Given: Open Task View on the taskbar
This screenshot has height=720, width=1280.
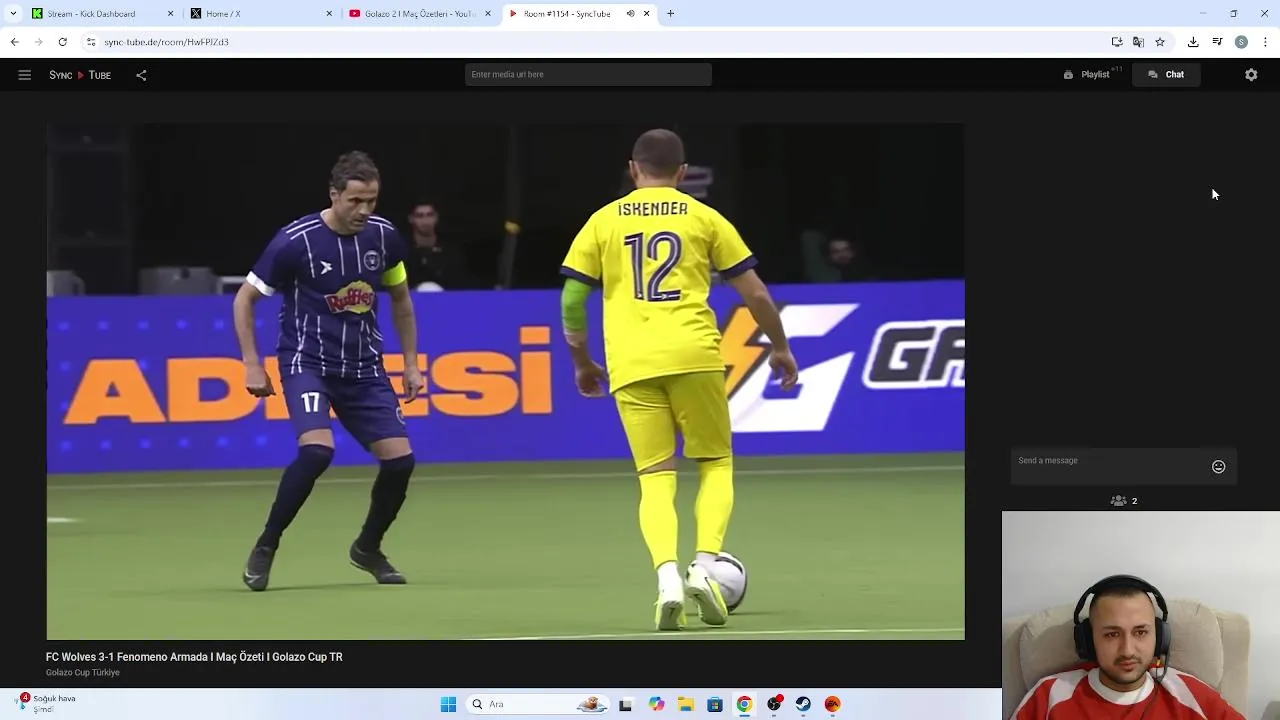Looking at the screenshot, I should click(x=626, y=704).
